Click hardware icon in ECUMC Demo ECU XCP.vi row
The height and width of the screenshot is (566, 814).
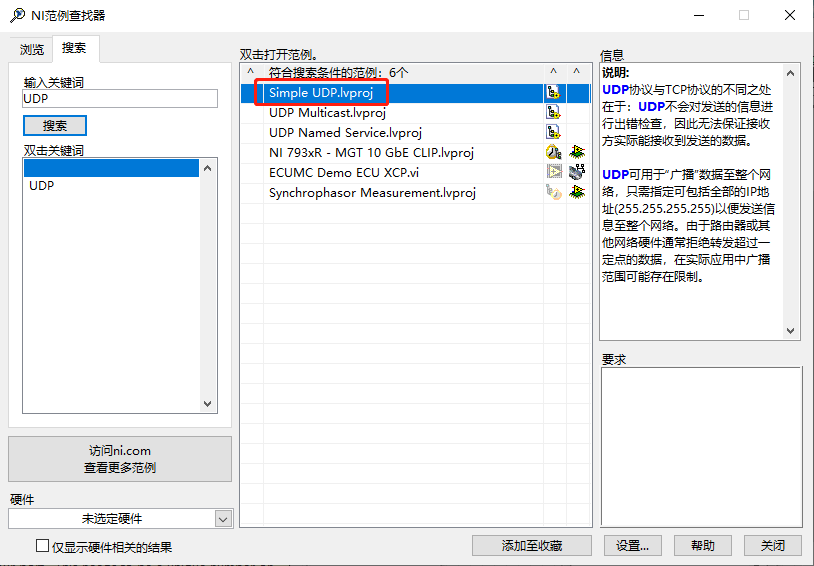pos(577,172)
